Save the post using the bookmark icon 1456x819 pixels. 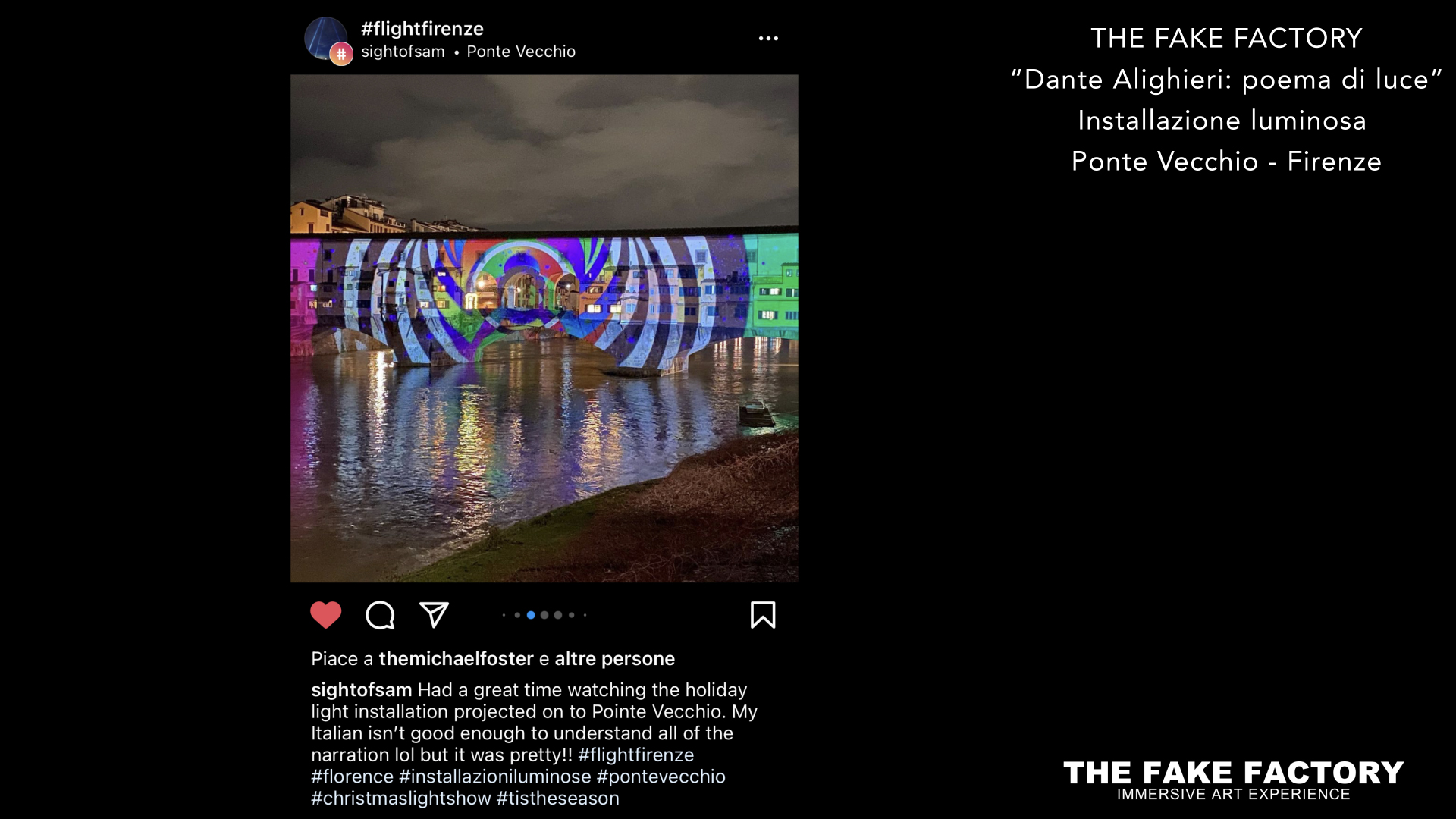[763, 615]
